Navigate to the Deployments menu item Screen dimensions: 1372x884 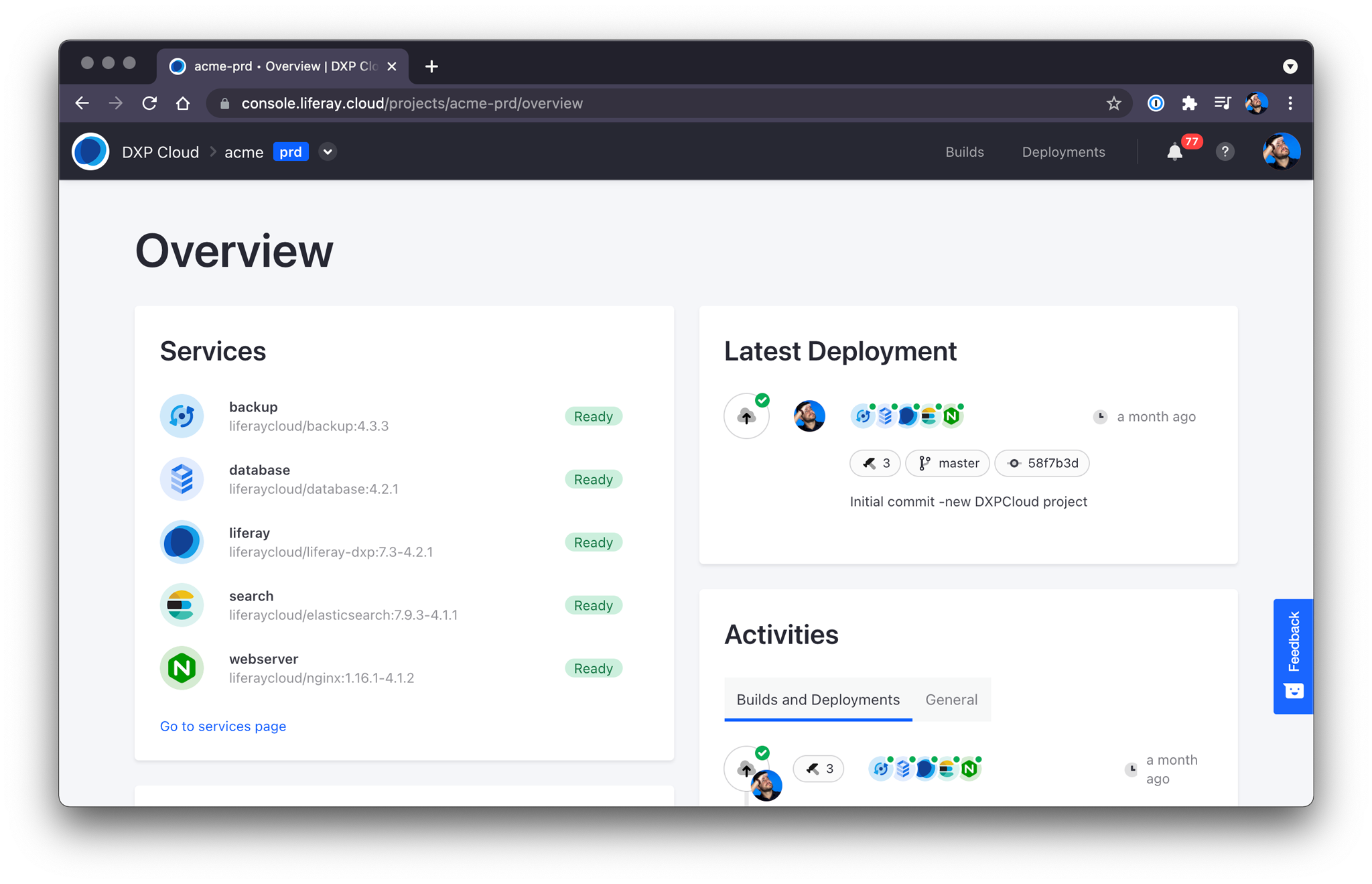pyautogui.click(x=1063, y=152)
